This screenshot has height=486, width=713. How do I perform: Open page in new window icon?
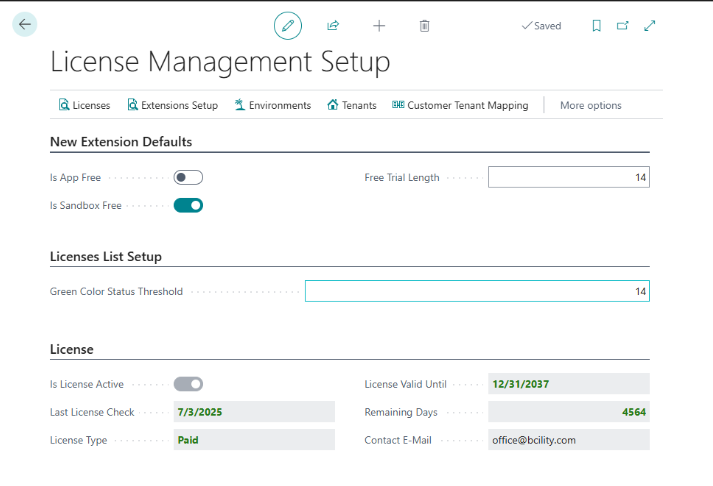click(x=623, y=26)
